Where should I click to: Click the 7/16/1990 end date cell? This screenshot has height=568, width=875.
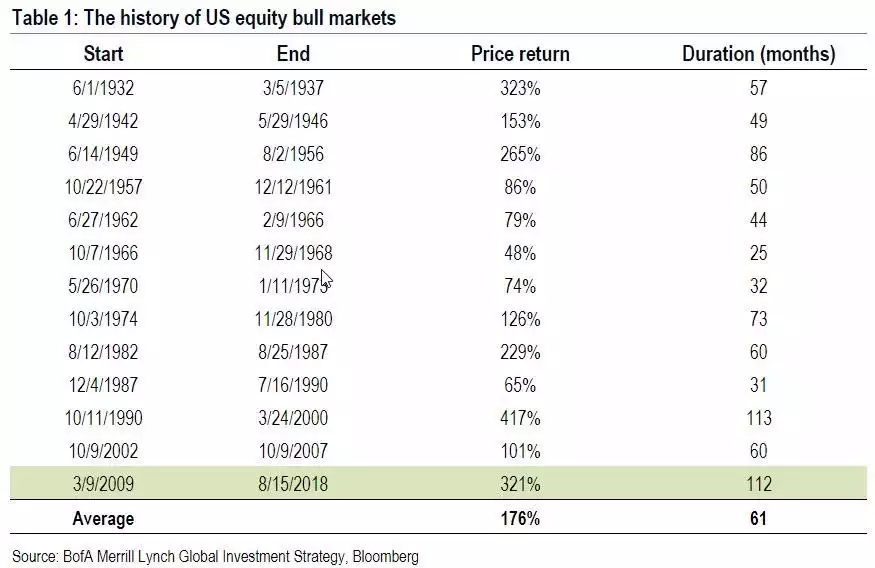293,384
